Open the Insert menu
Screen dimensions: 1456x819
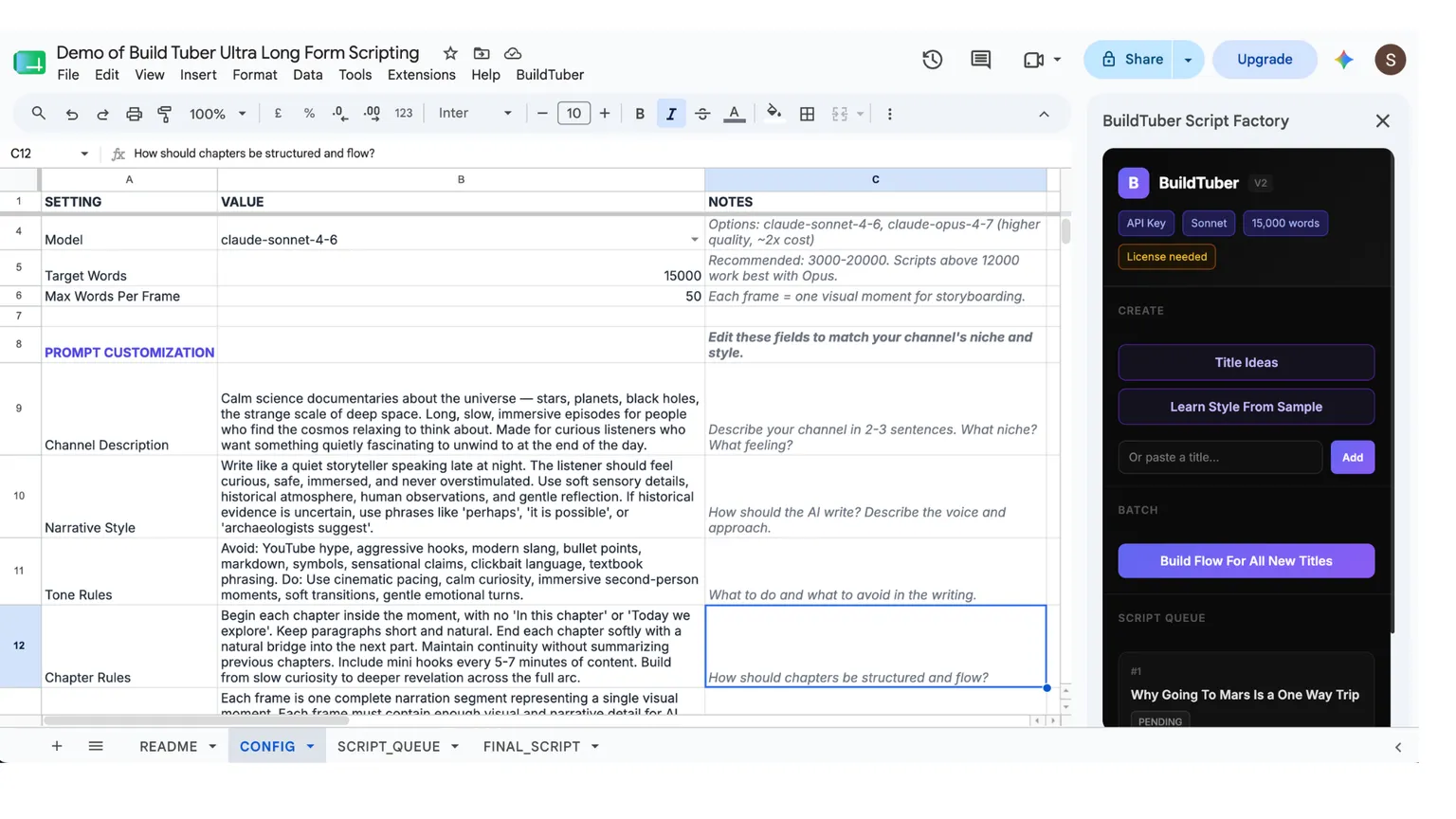tap(198, 75)
